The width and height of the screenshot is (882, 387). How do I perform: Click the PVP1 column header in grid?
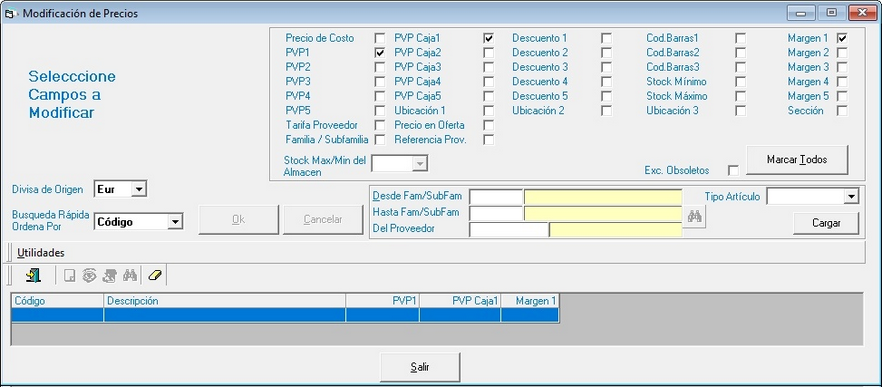click(382, 301)
